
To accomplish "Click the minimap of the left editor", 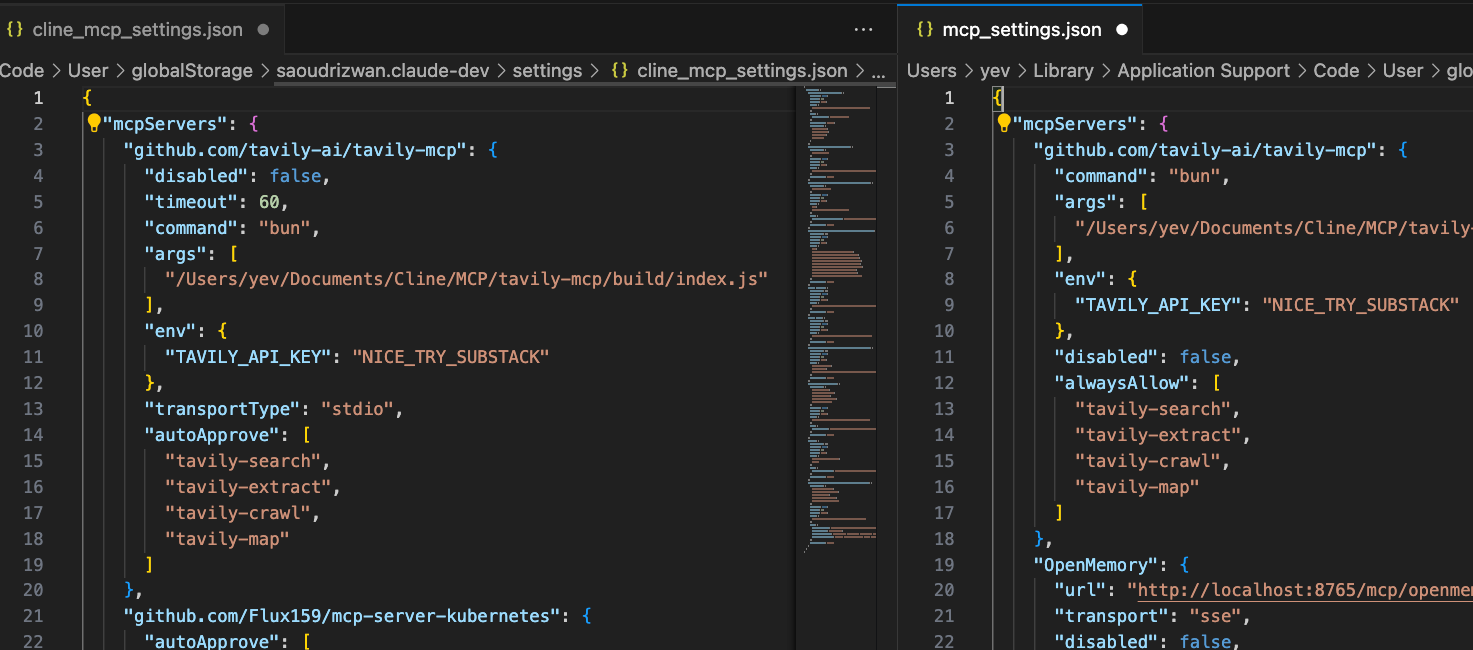I will 840,320.
